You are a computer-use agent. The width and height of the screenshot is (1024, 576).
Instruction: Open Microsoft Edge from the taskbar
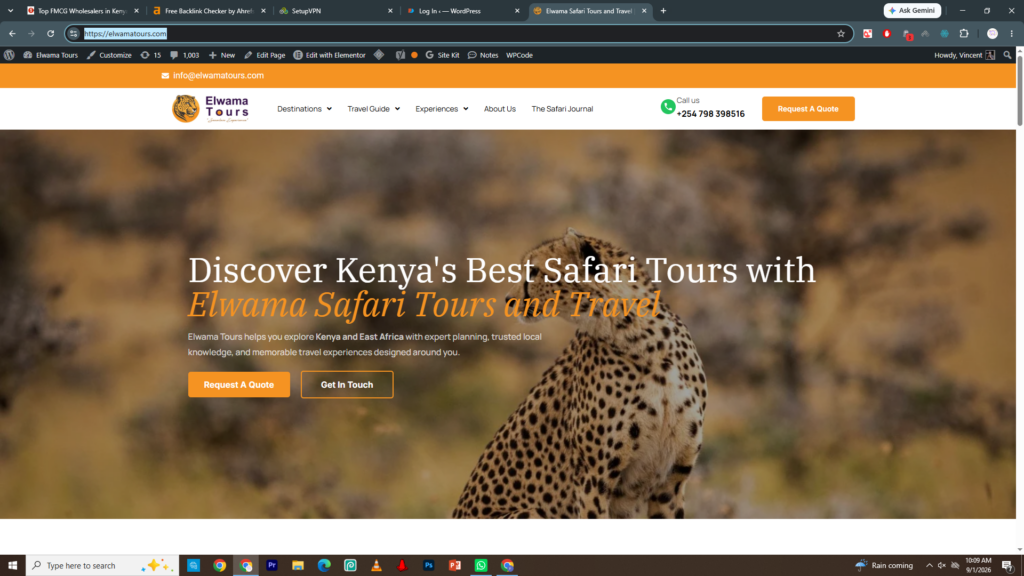tap(324, 566)
